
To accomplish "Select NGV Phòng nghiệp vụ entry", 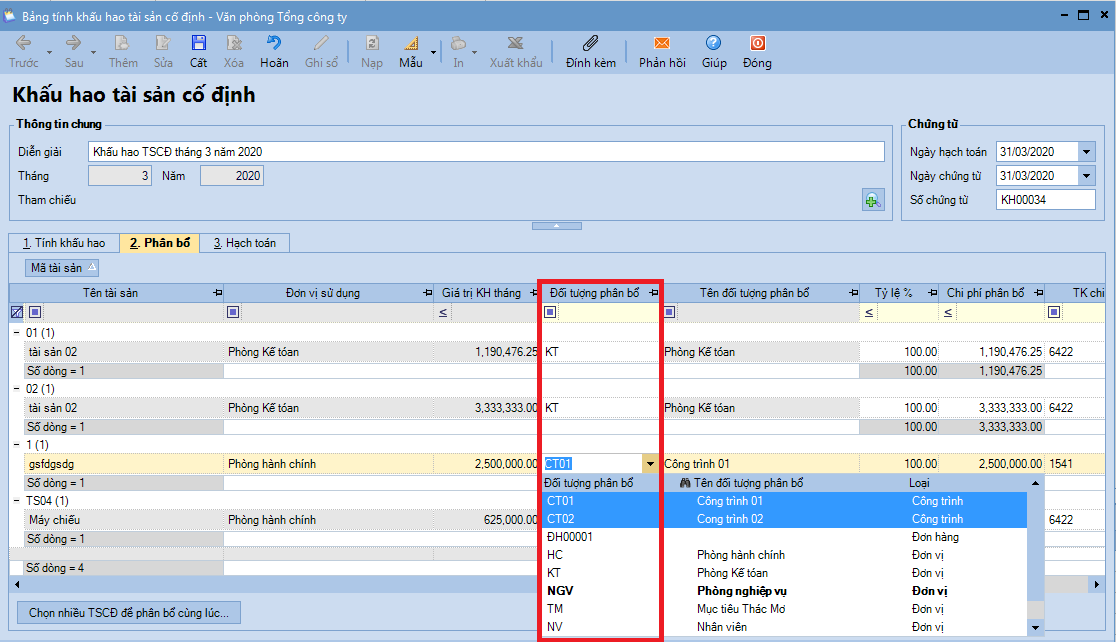I will pos(784,591).
